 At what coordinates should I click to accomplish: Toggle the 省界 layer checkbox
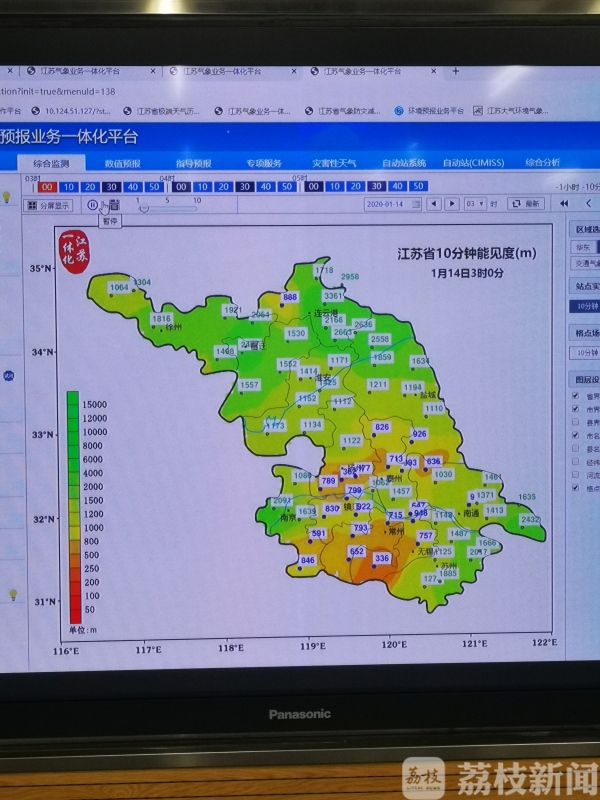(574, 394)
